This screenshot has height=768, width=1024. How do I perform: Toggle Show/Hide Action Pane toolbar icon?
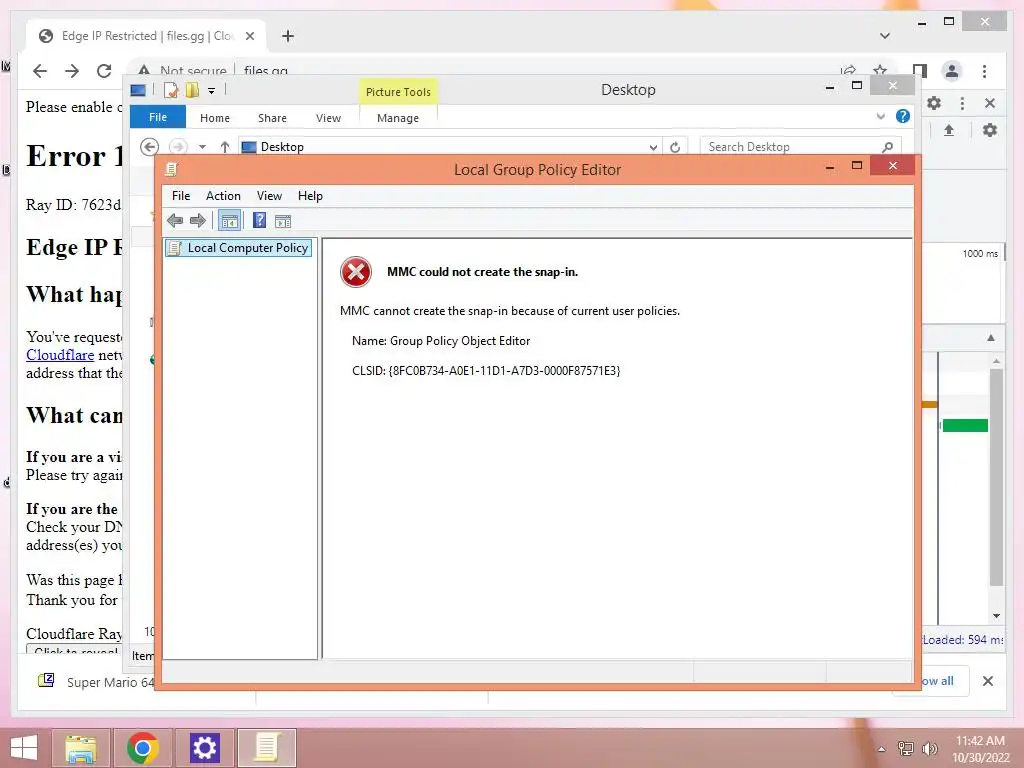pos(283,221)
